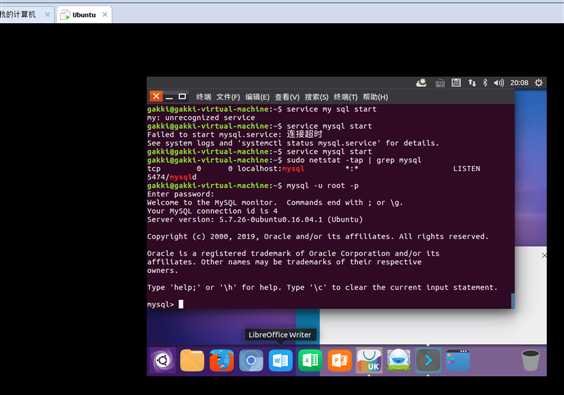Image resolution: width=564 pixels, height=395 pixels.
Task: Open the network connection indicator
Action: (x=472, y=83)
